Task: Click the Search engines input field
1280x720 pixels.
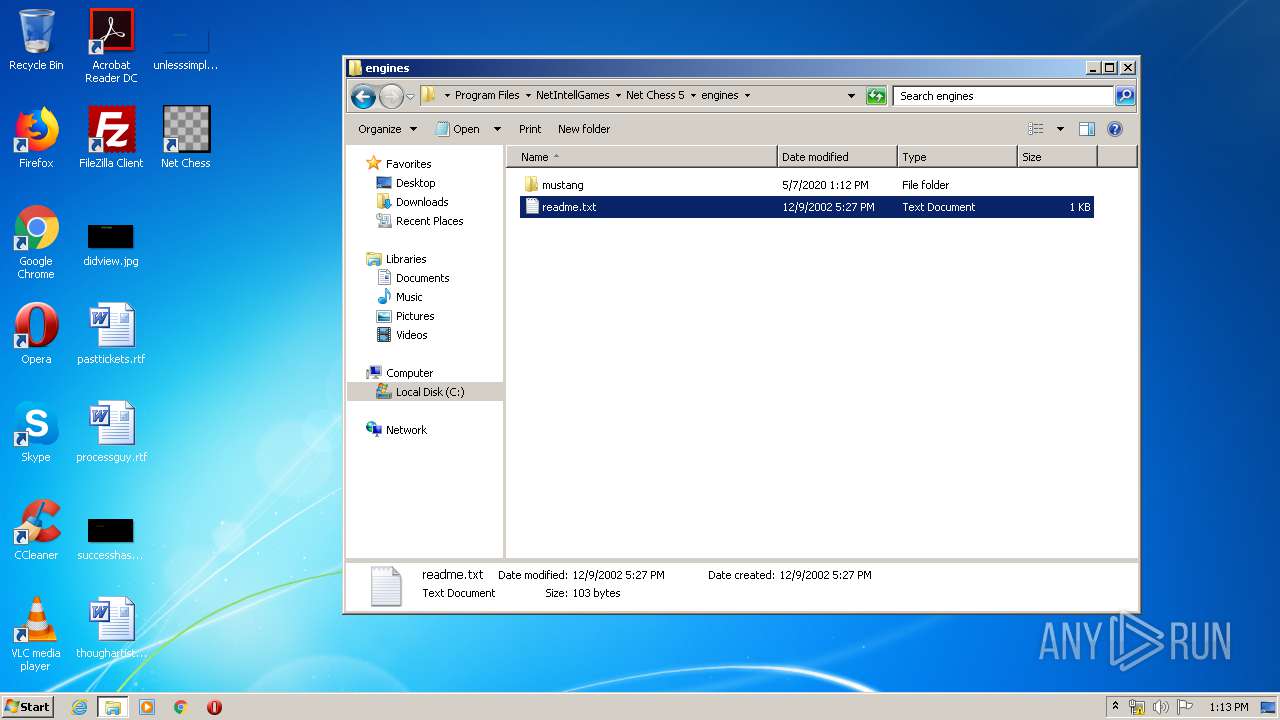Action: pyautogui.click(x=1003, y=96)
